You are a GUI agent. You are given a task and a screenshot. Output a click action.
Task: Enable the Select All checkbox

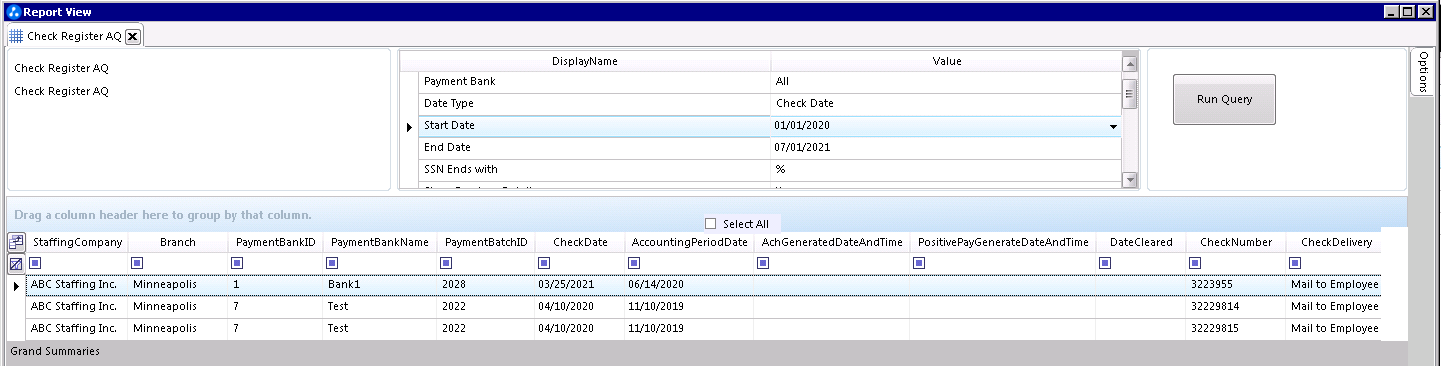tap(710, 224)
